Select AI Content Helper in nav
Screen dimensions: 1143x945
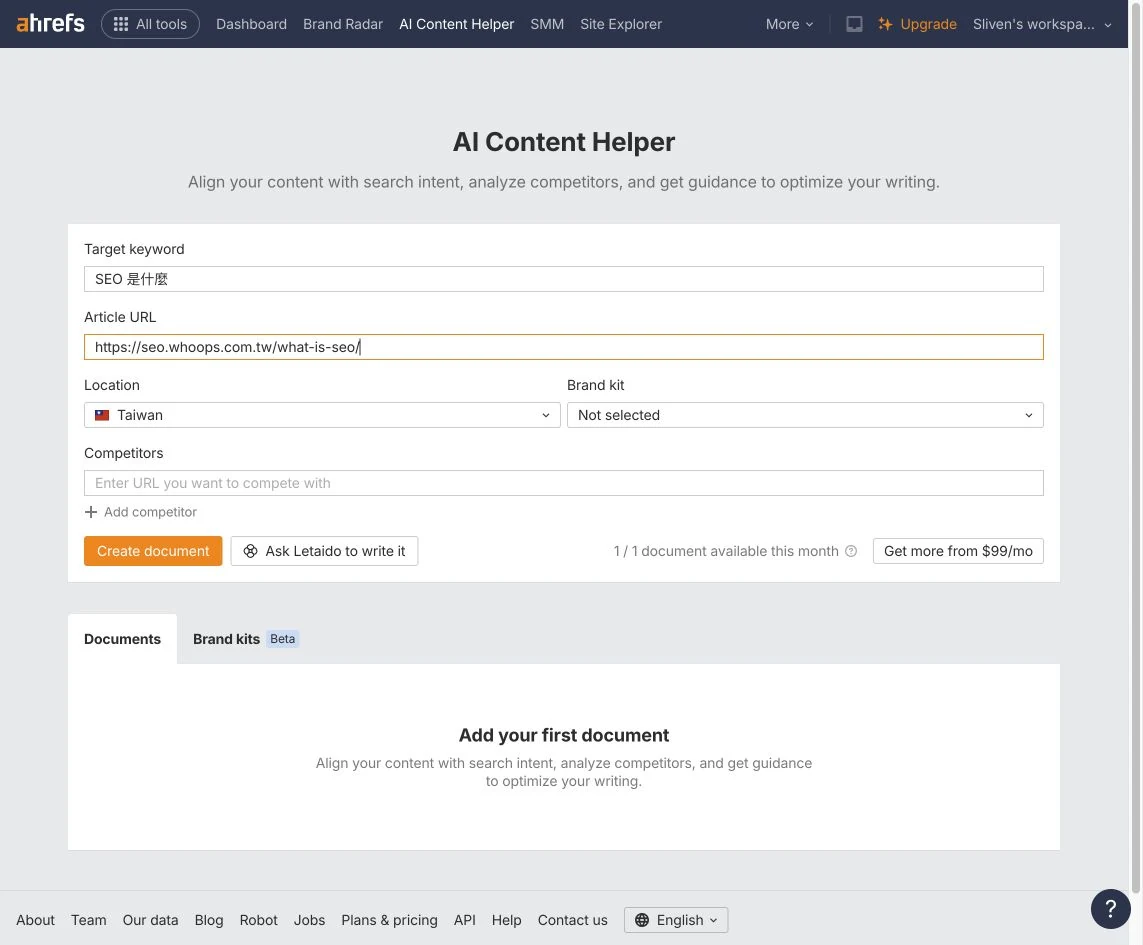coord(456,24)
